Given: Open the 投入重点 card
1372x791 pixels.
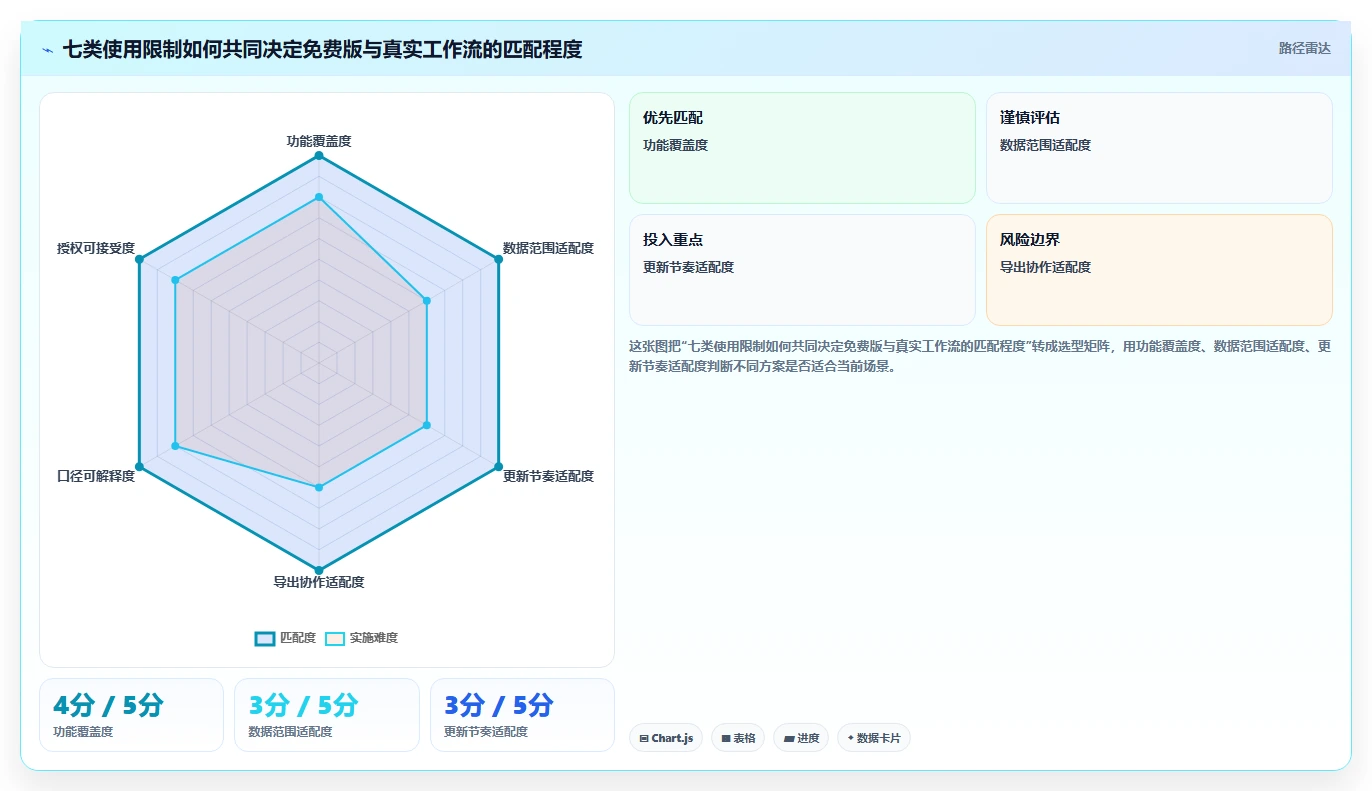Looking at the screenshot, I should click(802, 270).
